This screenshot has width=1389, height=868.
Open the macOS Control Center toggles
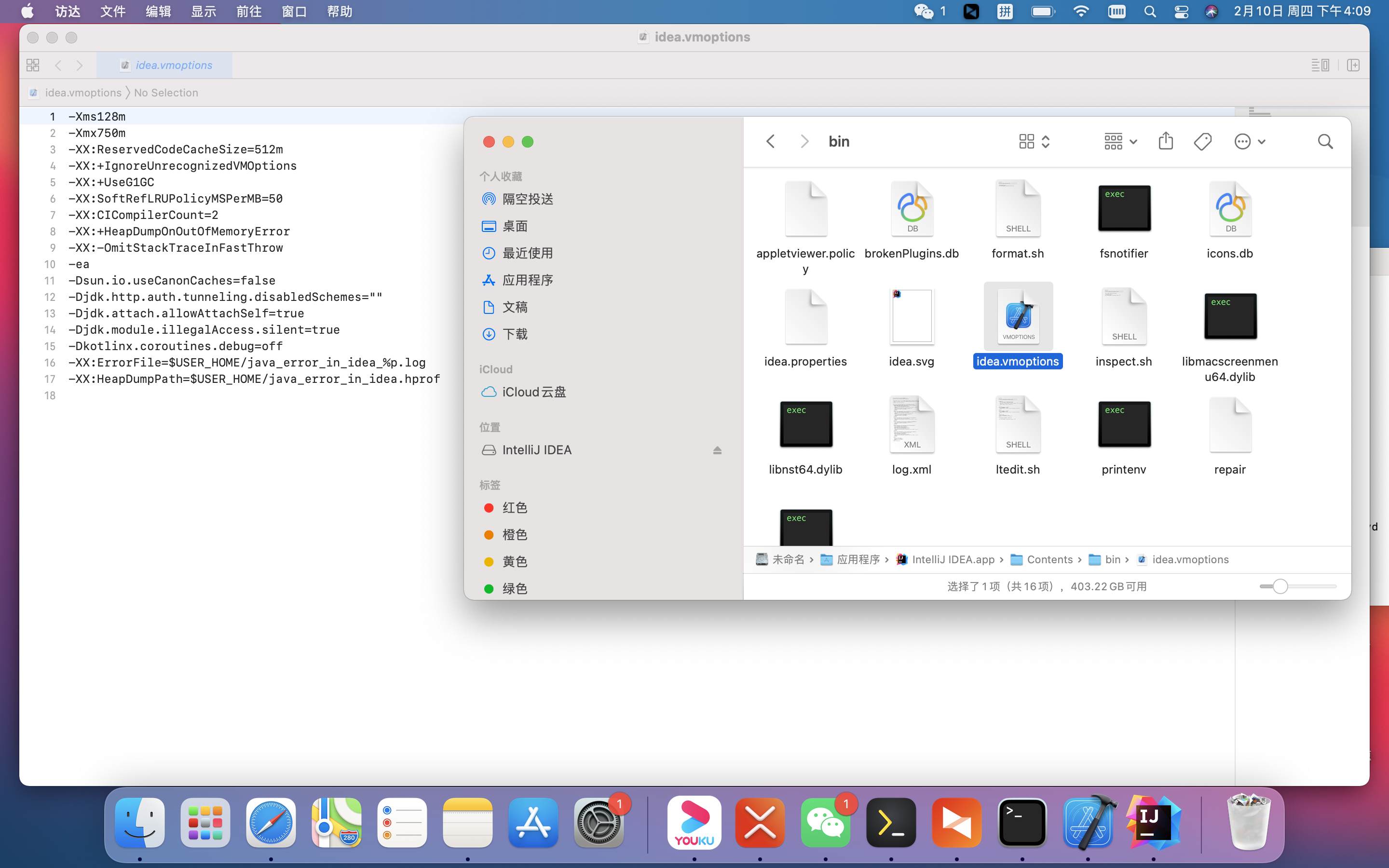tap(1181, 12)
